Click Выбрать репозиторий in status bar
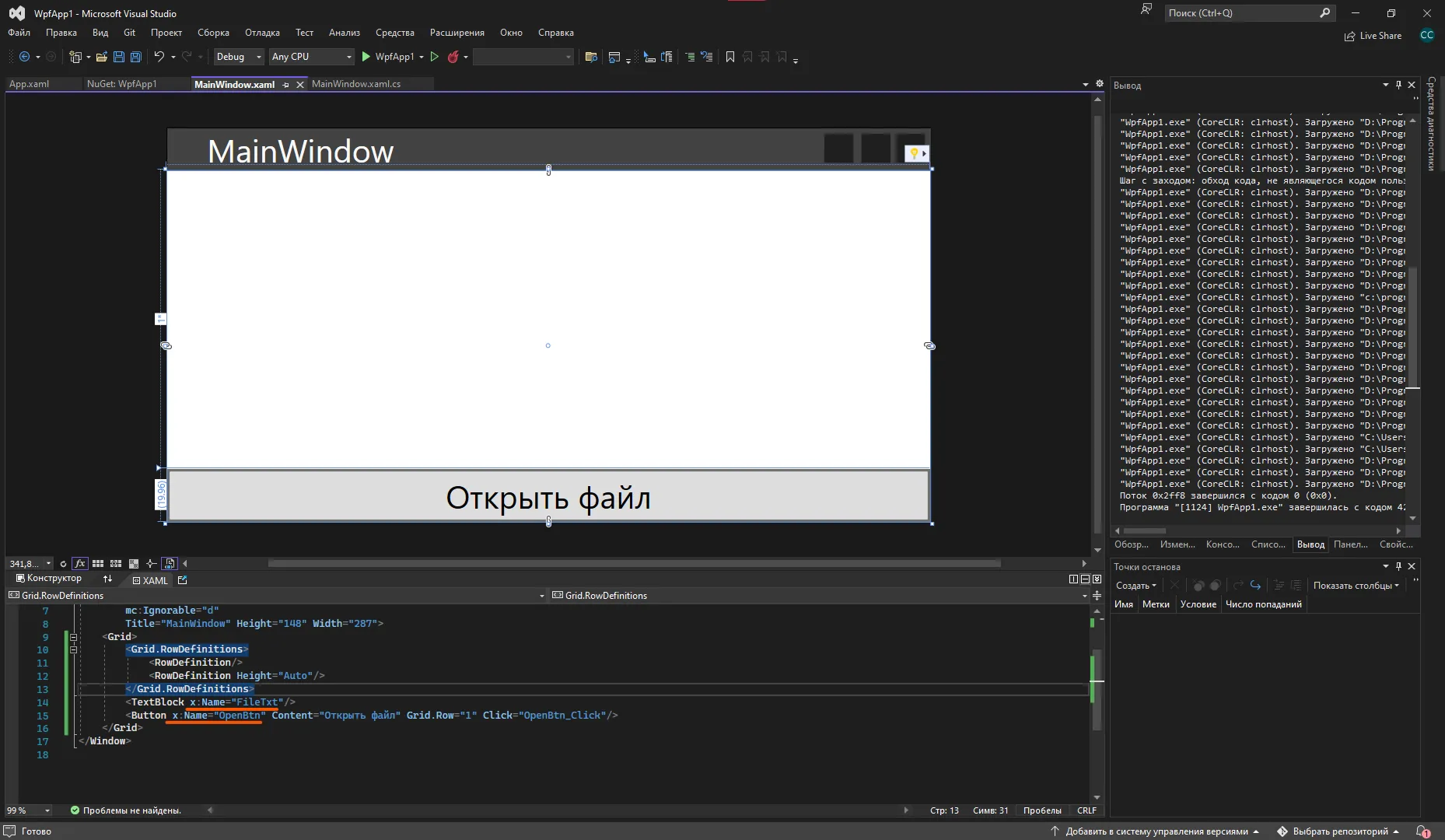The height and width of the screenshot is (840, 1445). (x=1340, y=831)
